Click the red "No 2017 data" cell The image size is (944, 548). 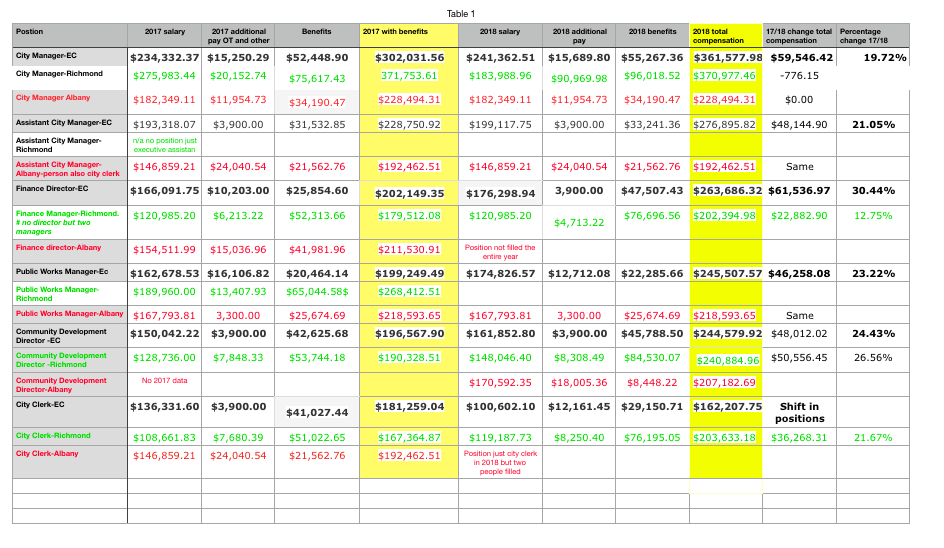click(164, 381)
